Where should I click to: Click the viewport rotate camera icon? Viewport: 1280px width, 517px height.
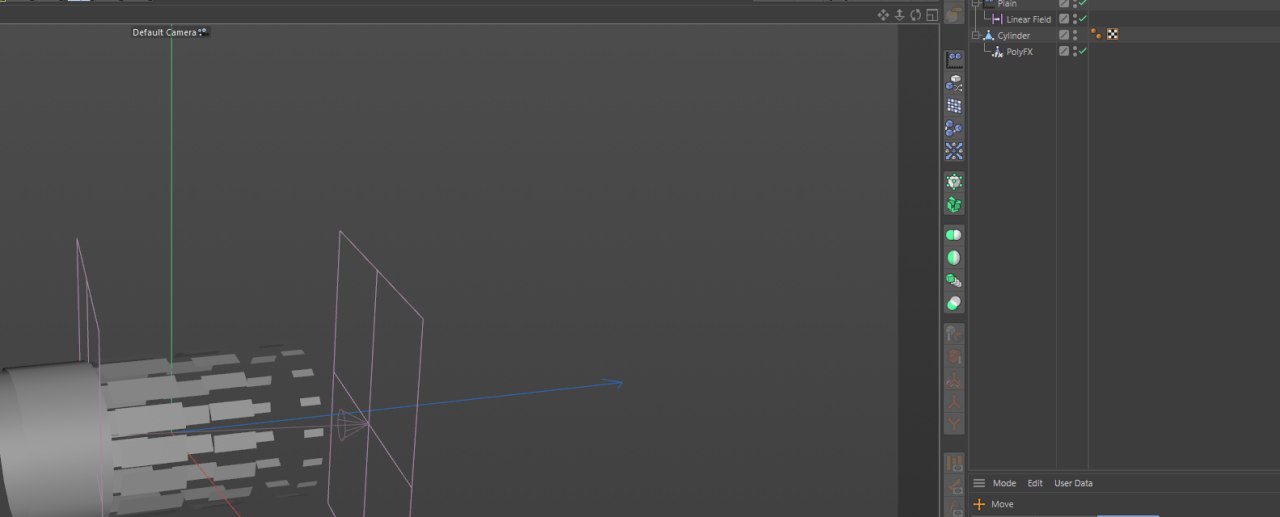(915, 15)
